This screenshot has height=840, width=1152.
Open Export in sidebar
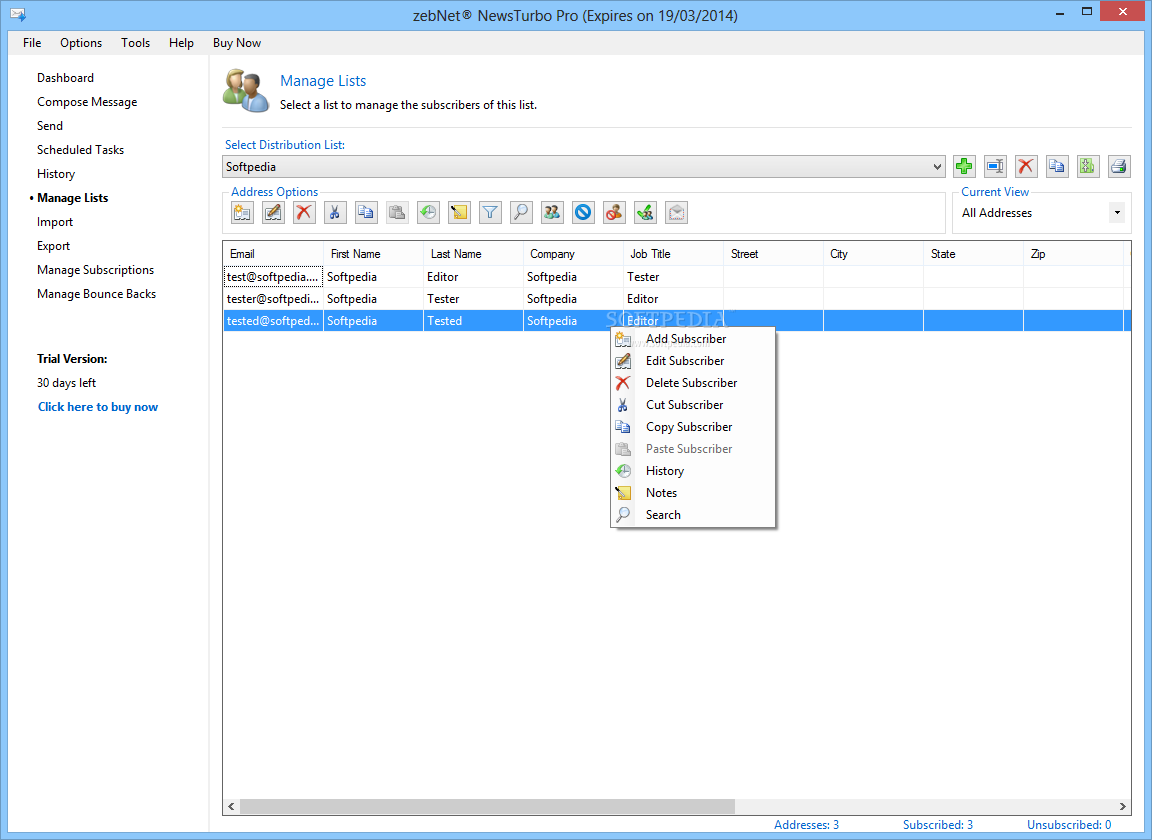pos(54,246)
